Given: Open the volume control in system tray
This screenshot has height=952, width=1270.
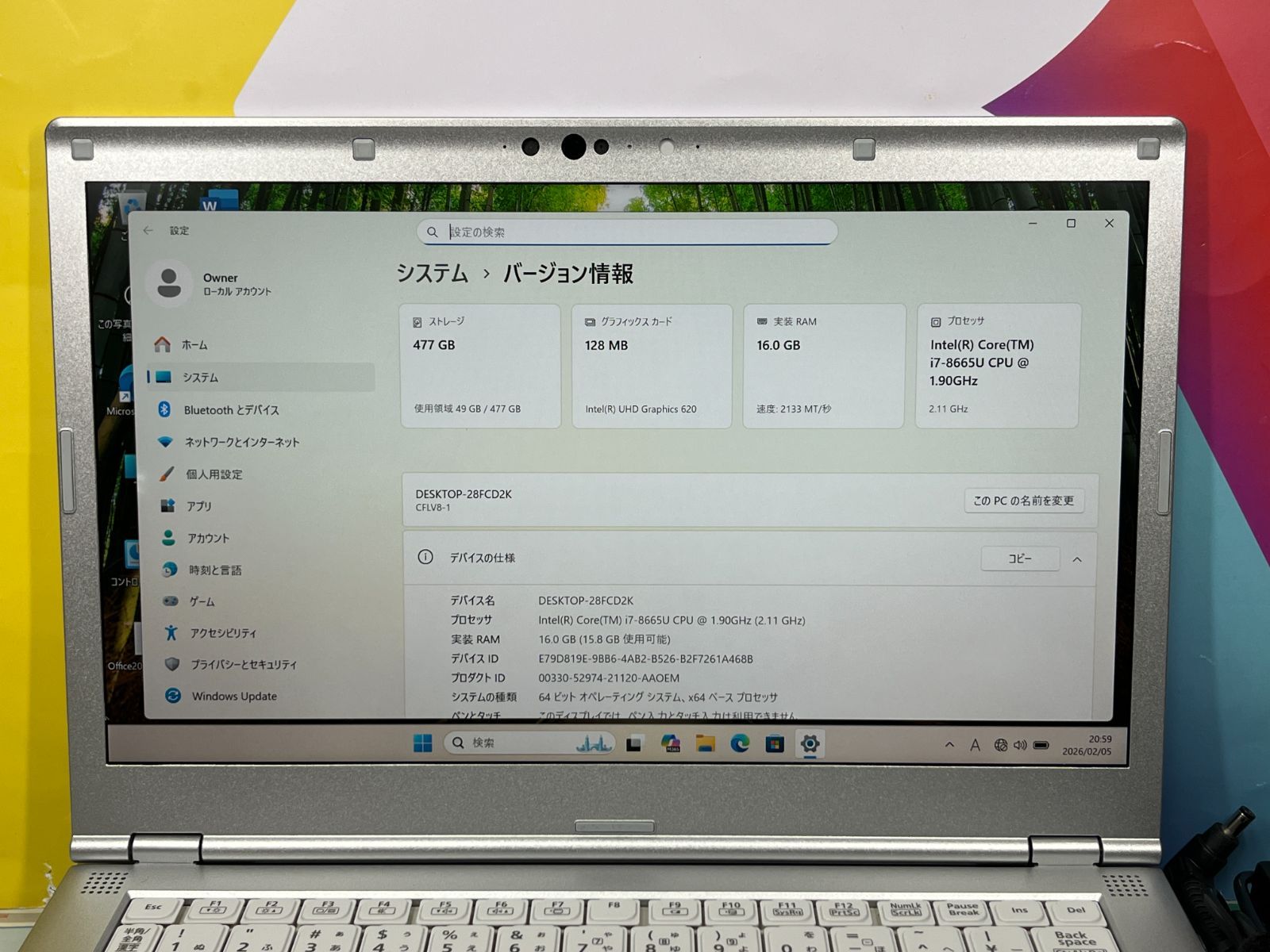Looking at the screenshot, I should pos(1020,744).
